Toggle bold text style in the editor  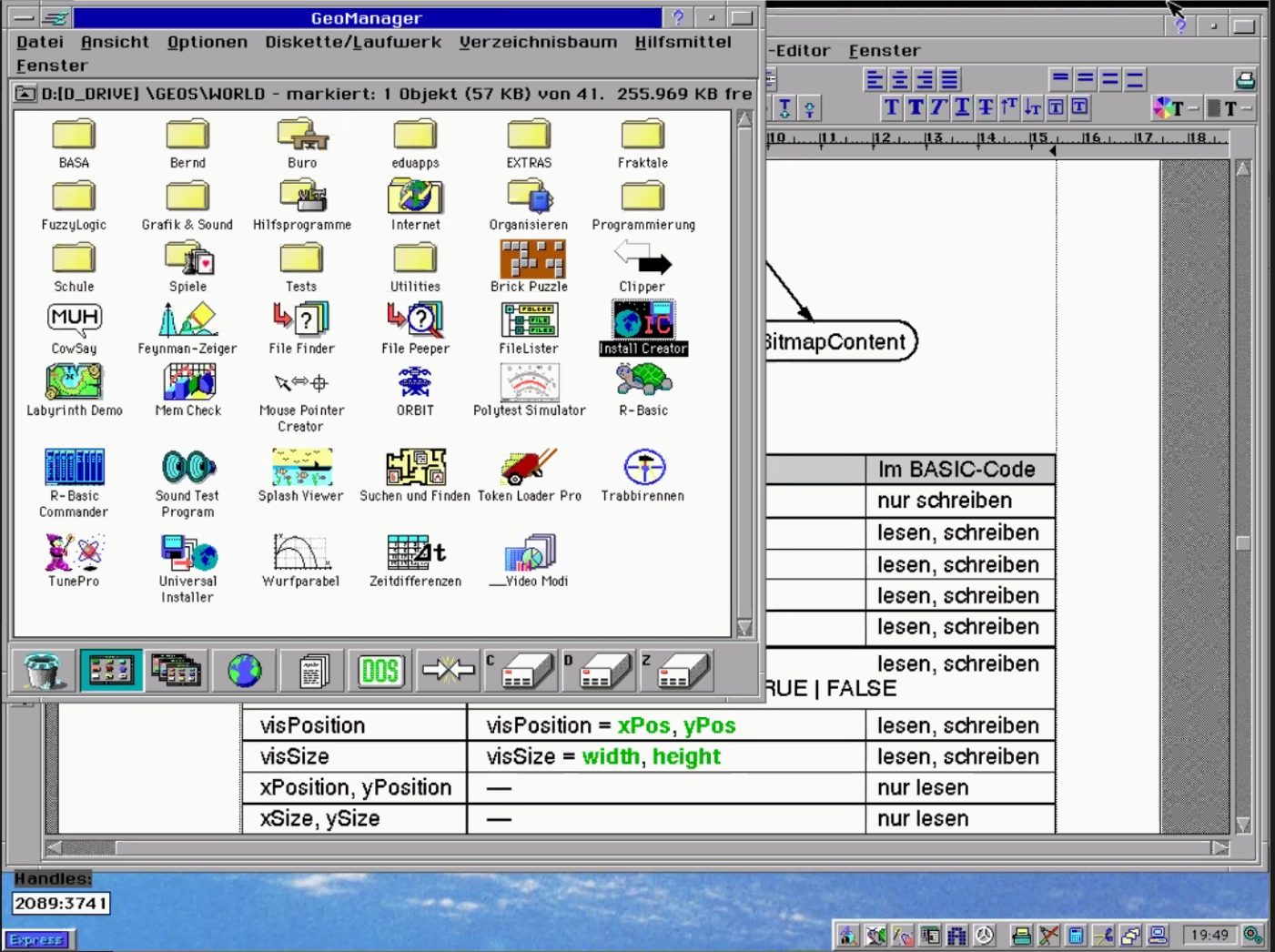tap(916, 108)
